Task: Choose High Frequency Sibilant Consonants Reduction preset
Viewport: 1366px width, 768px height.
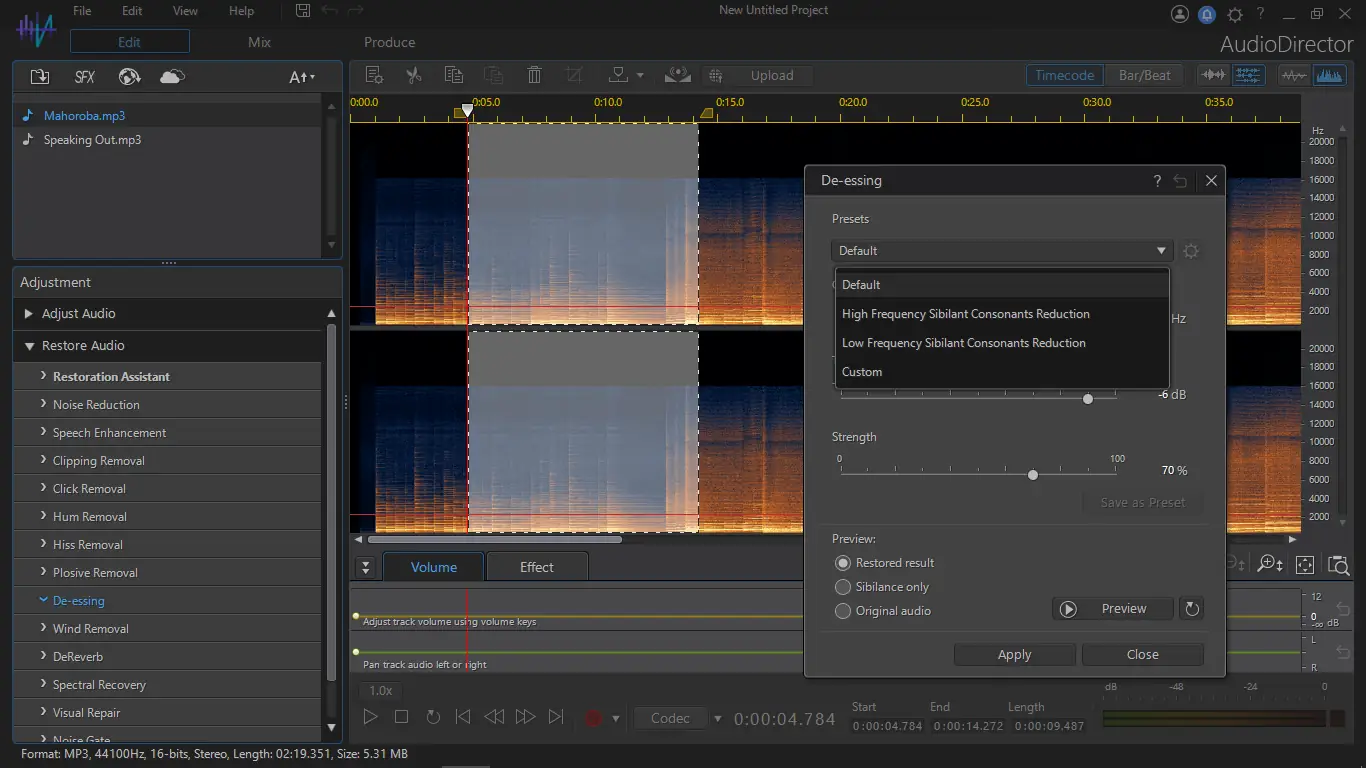Action: coord(965,314)
